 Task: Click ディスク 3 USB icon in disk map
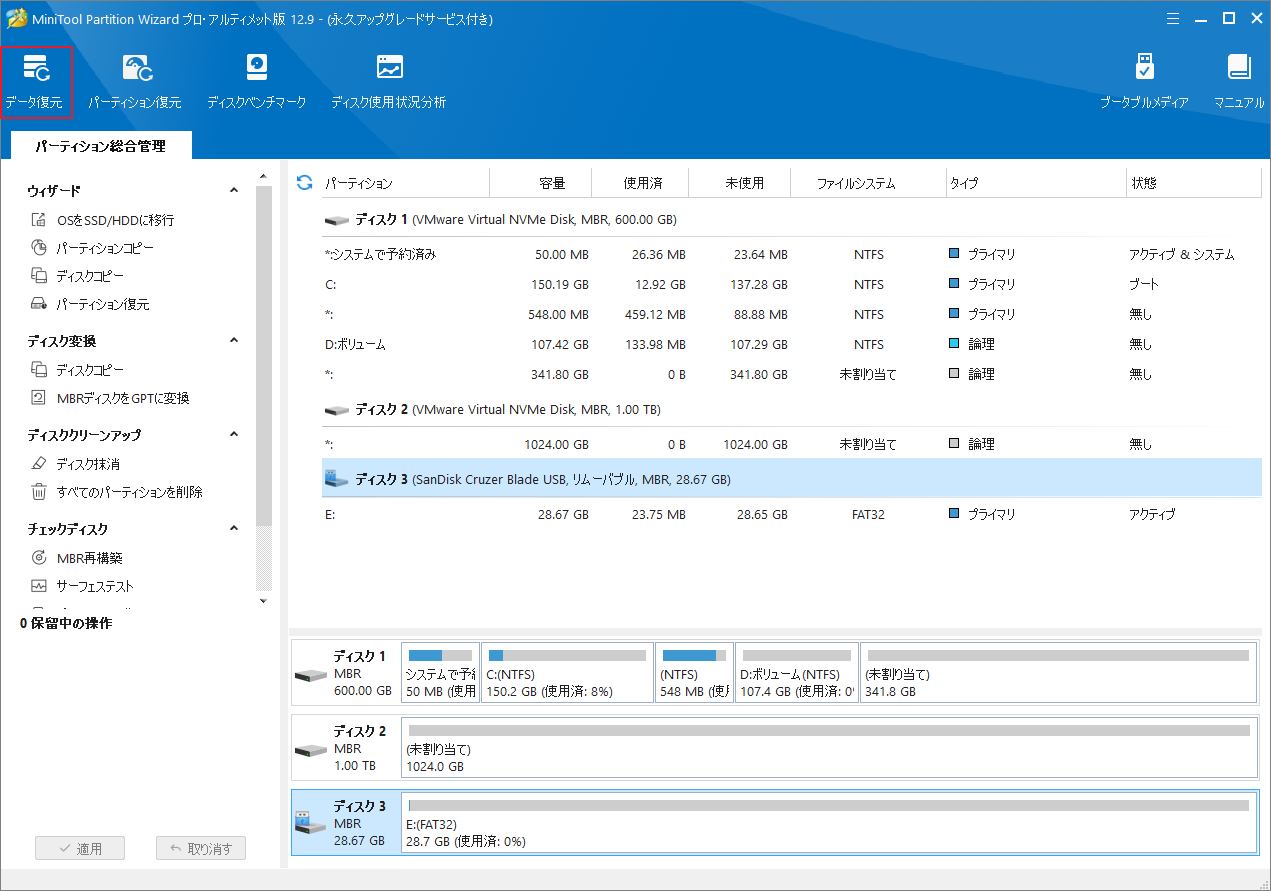(310, 823)
